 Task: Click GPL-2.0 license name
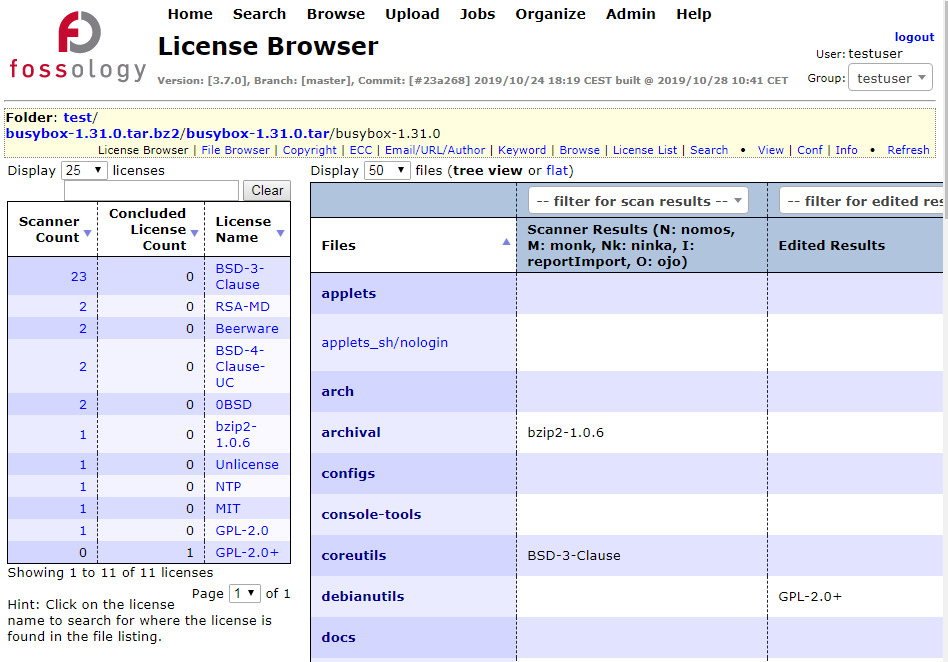pyautogui.click(x=242, y=530)
